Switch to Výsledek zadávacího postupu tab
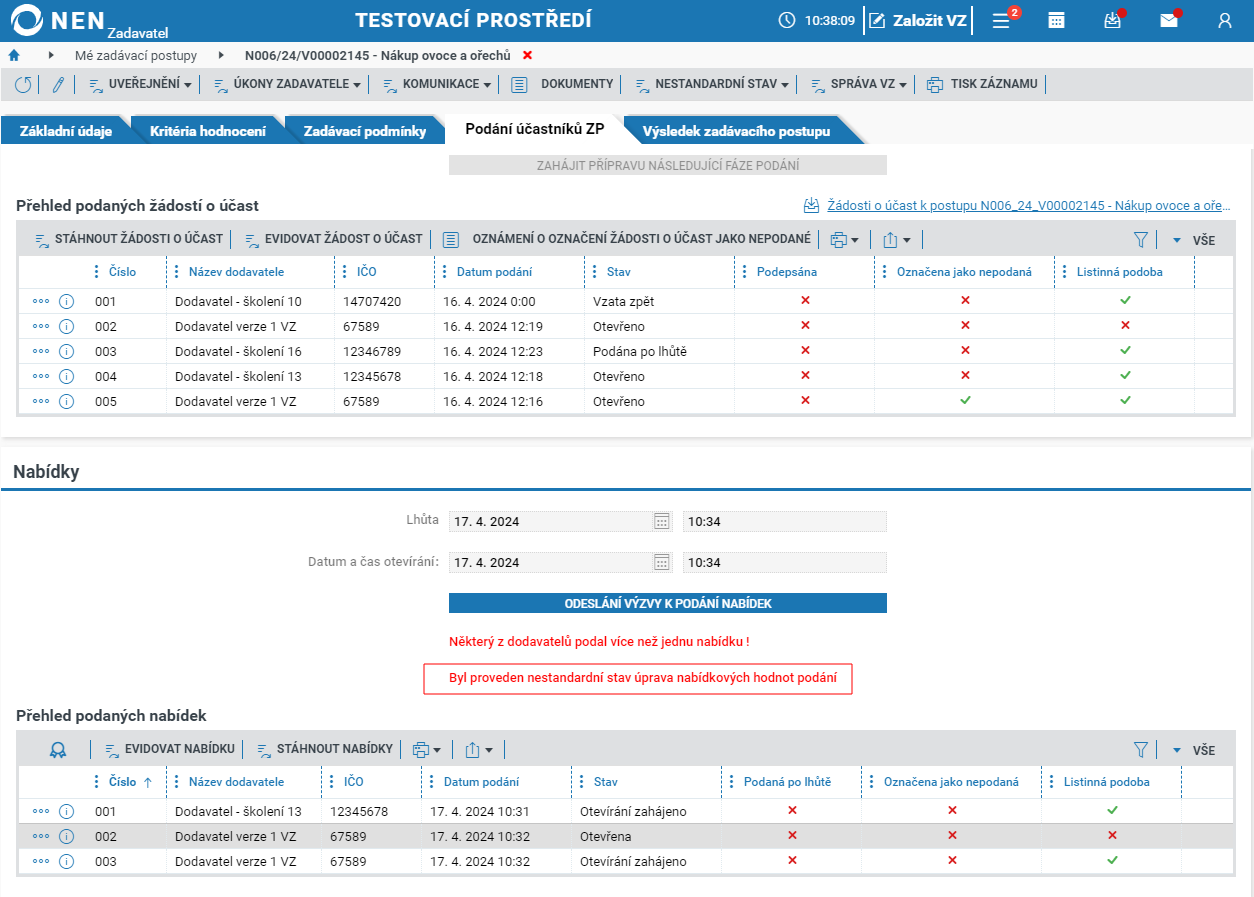 click(736, 131)
